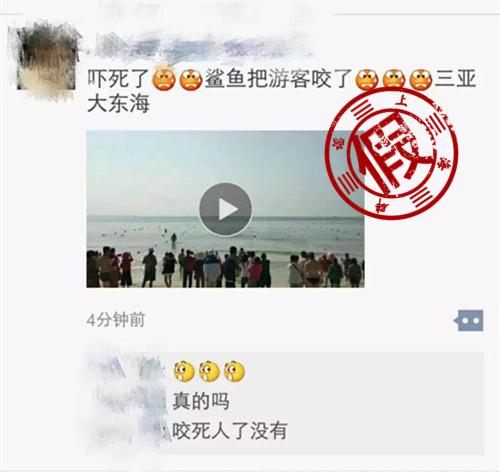Click the middle shocked emoji in the comment

(x=209, y=372)
